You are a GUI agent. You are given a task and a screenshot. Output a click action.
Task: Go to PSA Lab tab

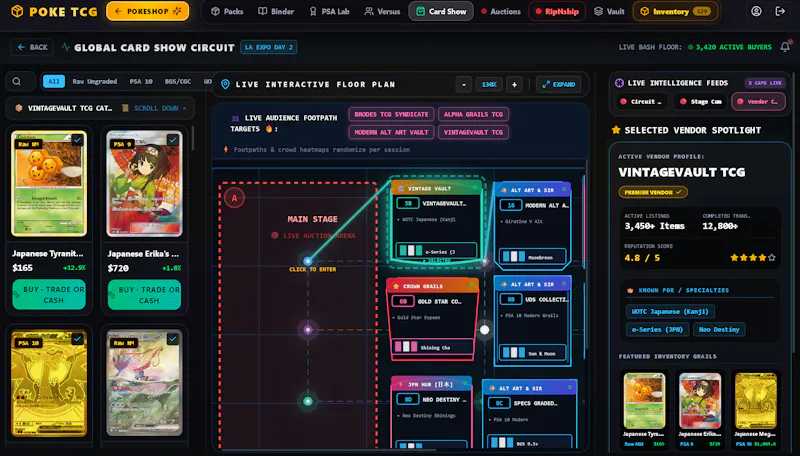pyautogui.click(x=330, y=11)
